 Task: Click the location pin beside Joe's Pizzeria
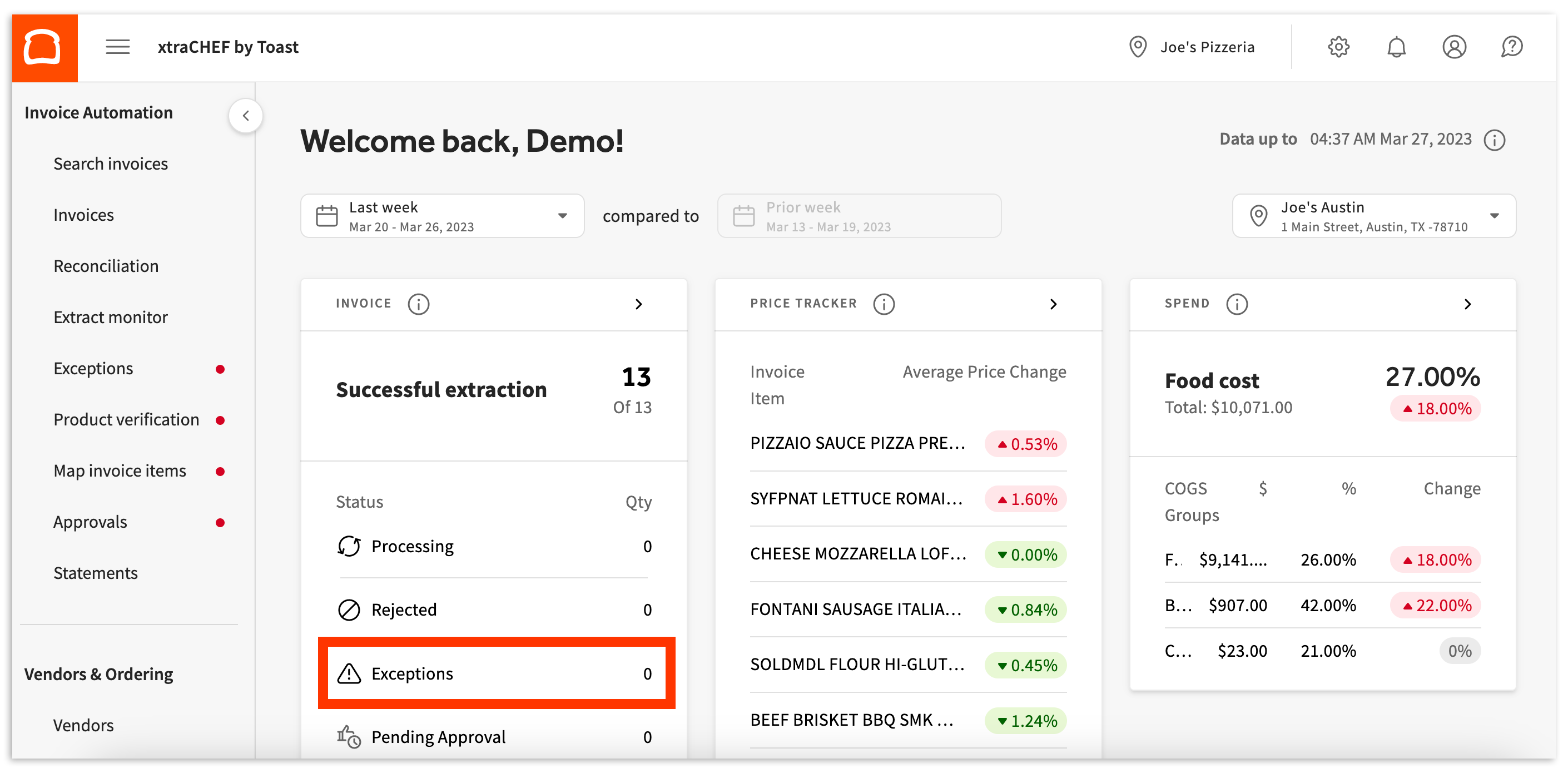click(x=1139, y=47)
